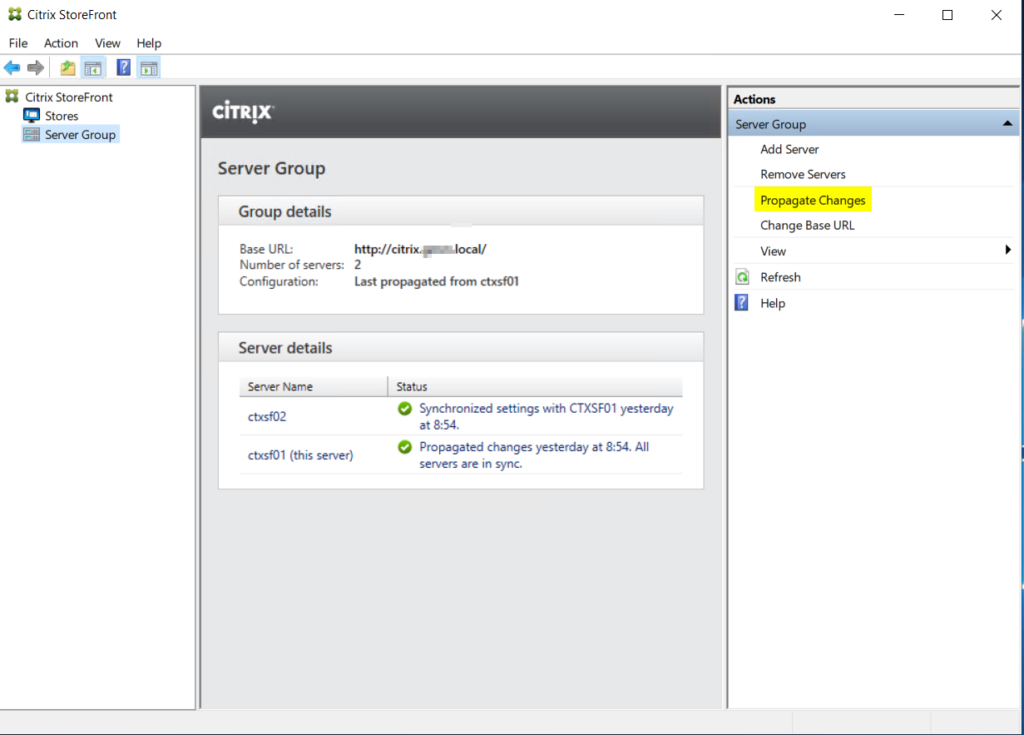Select ctxsf02 server row
The image size is (1024, 735).
coord(267,415)
